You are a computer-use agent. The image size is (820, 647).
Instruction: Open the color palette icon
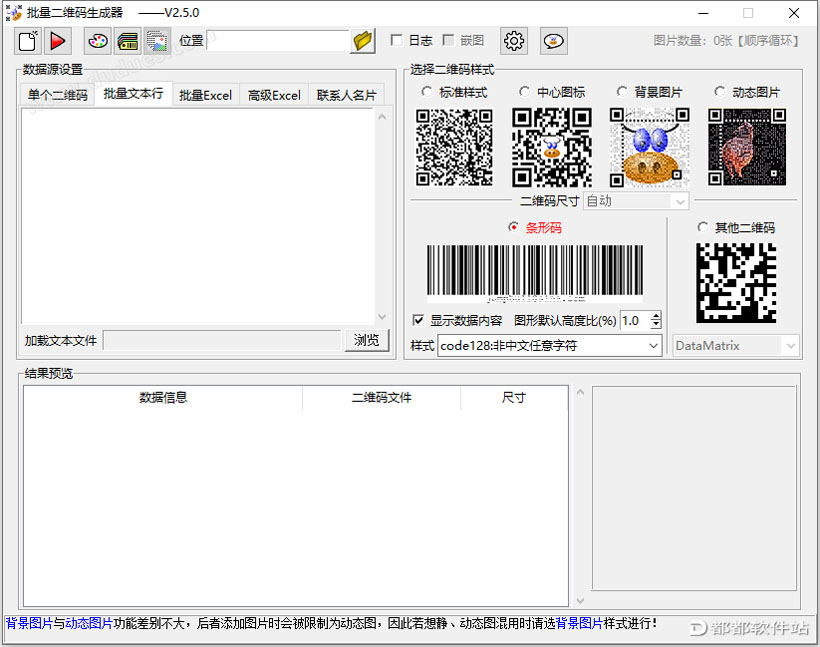coord(98,41)
